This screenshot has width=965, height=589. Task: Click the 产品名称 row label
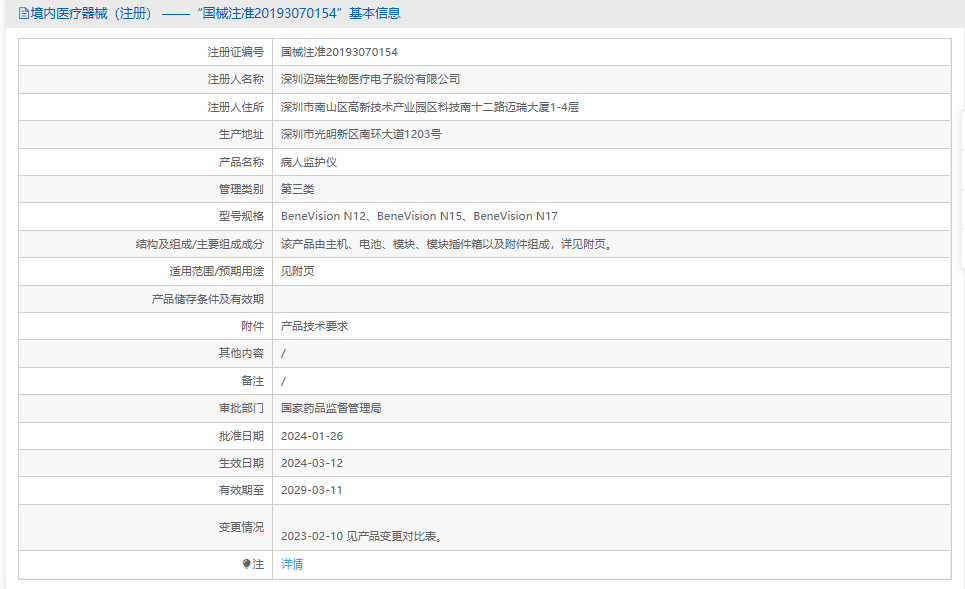click(241, 162)
